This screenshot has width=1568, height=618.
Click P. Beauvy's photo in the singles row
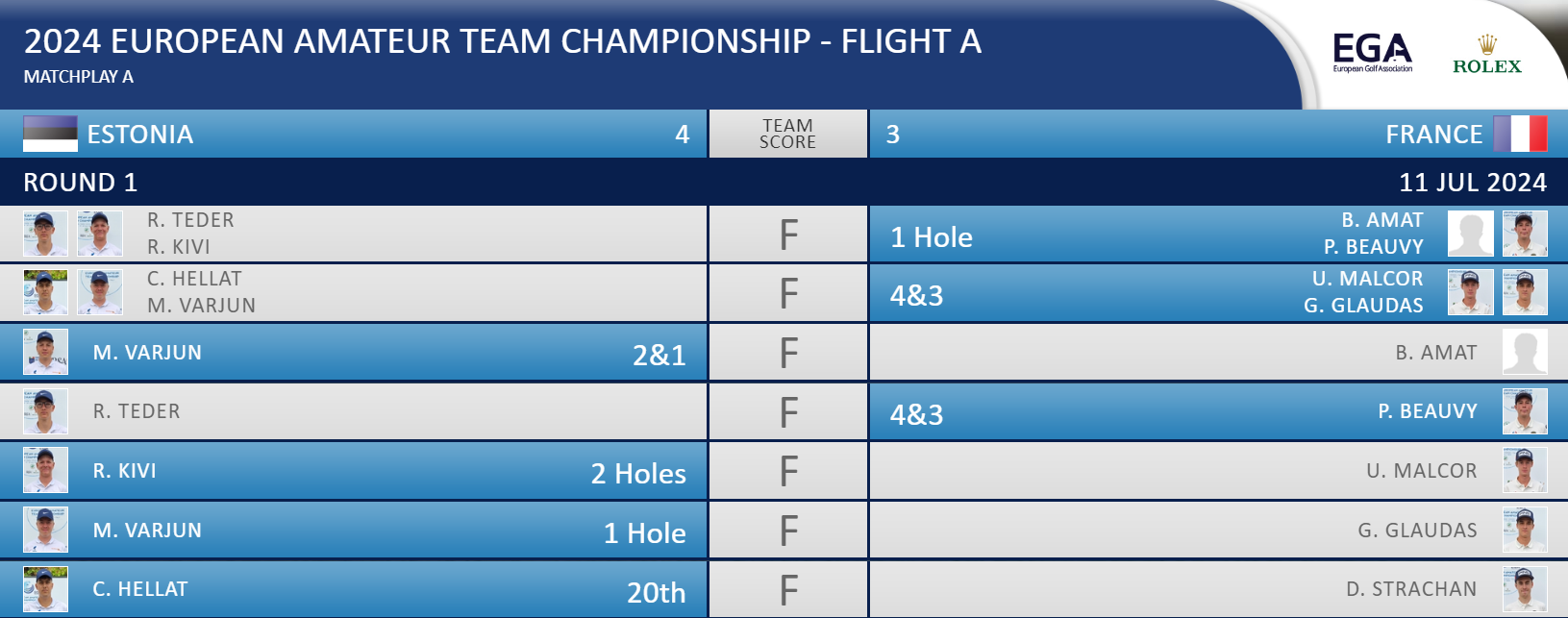[1525, 411]
